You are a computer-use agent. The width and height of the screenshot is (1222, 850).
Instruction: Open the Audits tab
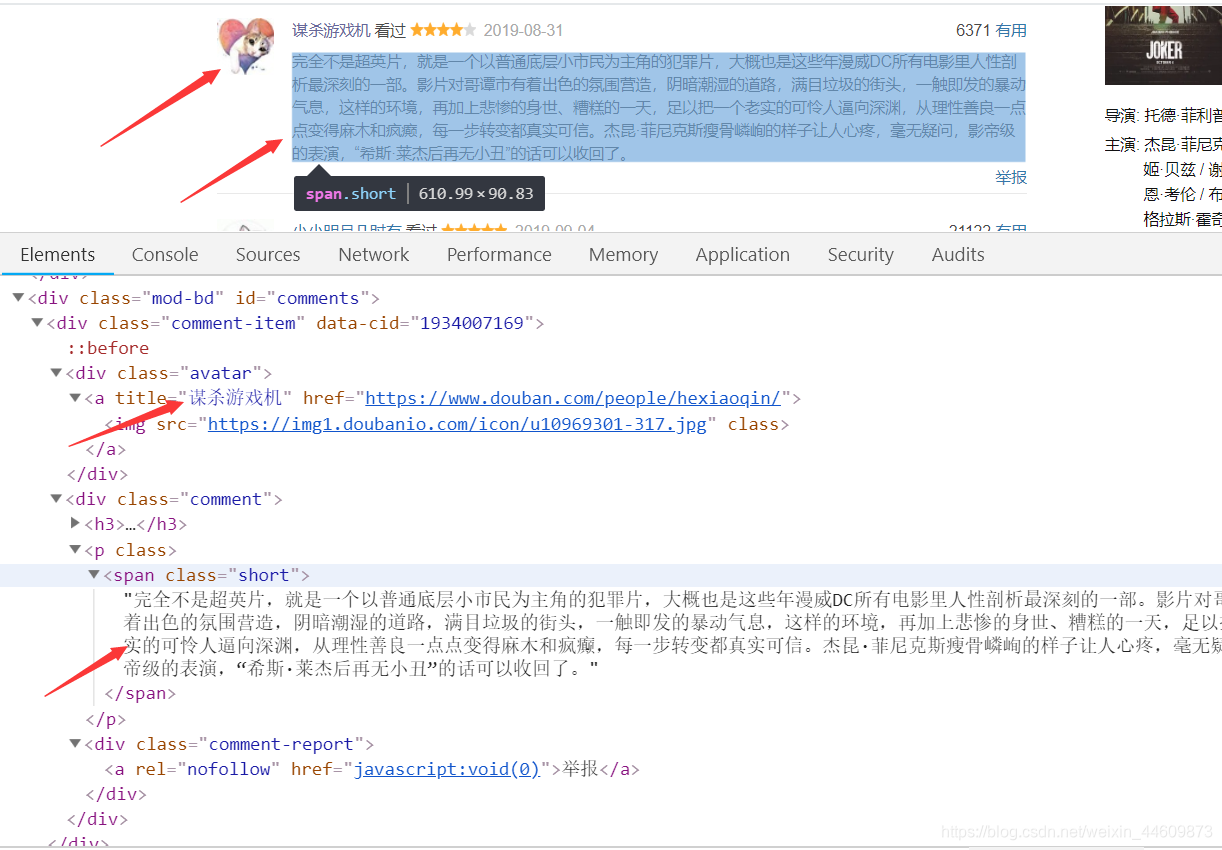pos(958,255)
